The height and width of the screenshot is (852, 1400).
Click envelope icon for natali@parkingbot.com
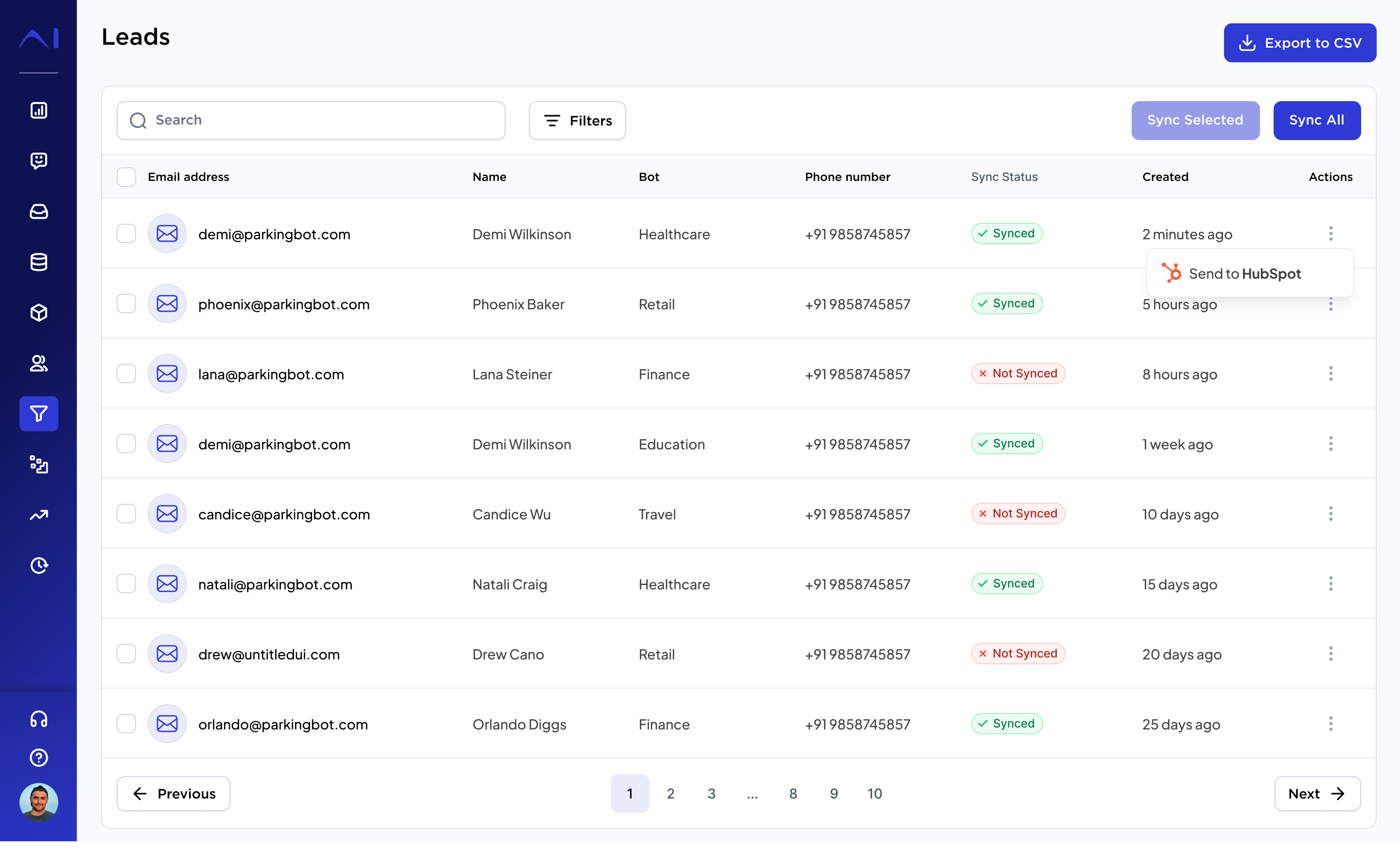(167, 584)
